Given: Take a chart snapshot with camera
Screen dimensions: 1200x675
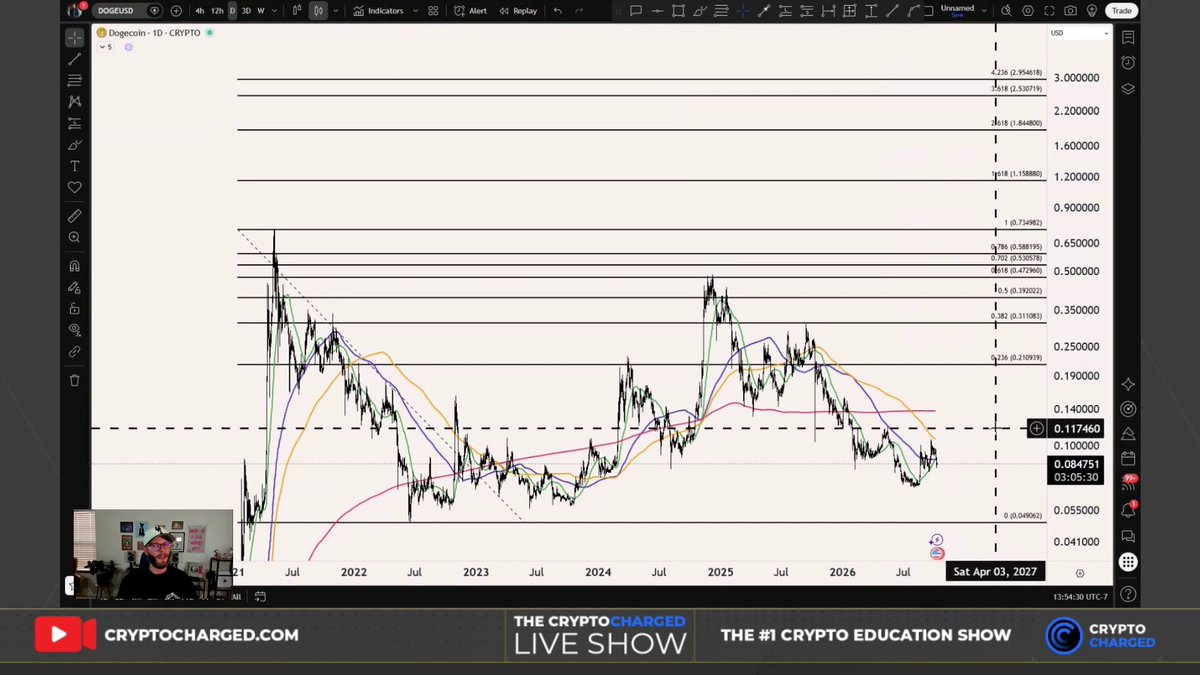Looking at the screenshot, I should pos(1071,11).
